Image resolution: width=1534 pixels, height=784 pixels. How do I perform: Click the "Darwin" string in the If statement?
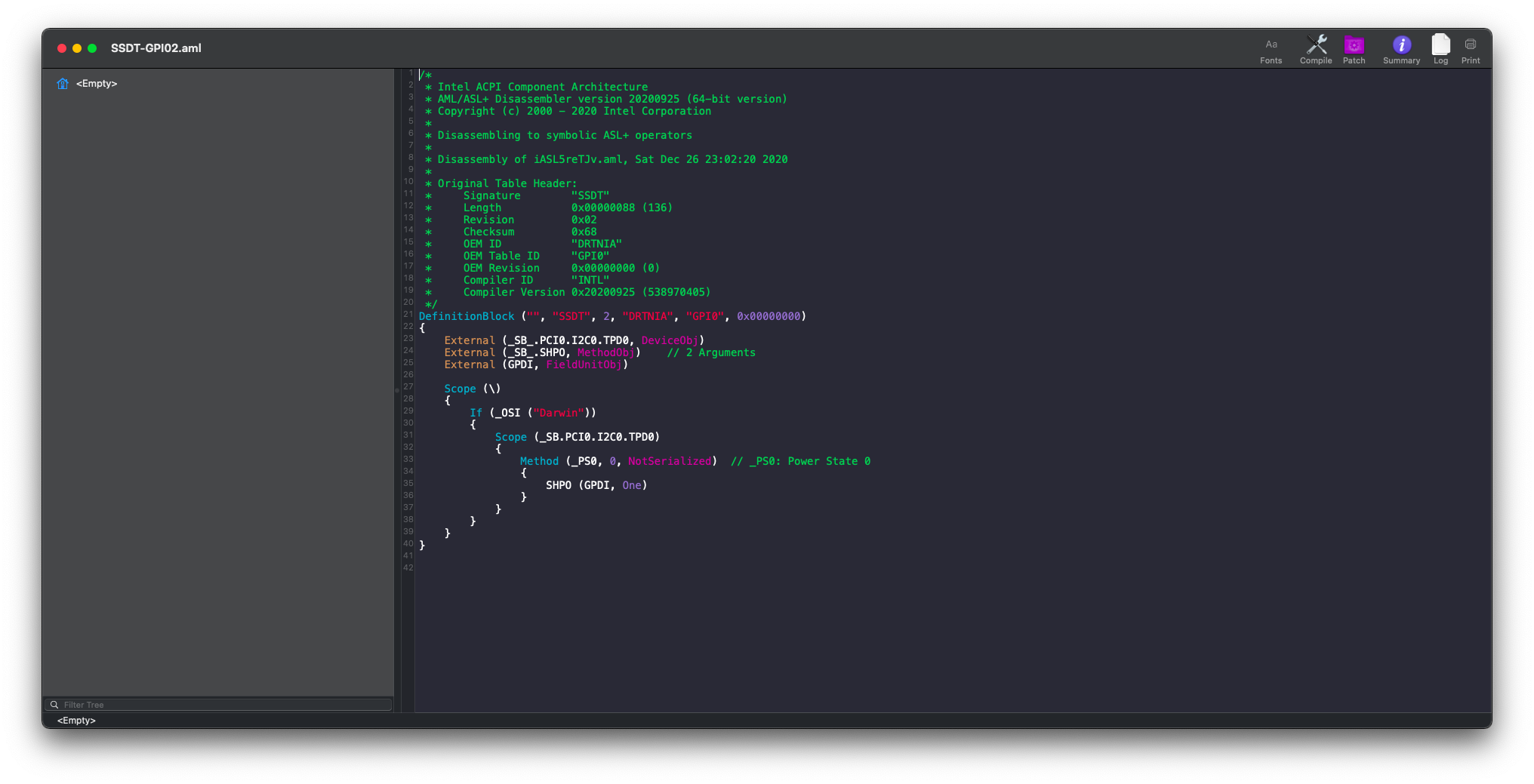(x=559, y=413)
